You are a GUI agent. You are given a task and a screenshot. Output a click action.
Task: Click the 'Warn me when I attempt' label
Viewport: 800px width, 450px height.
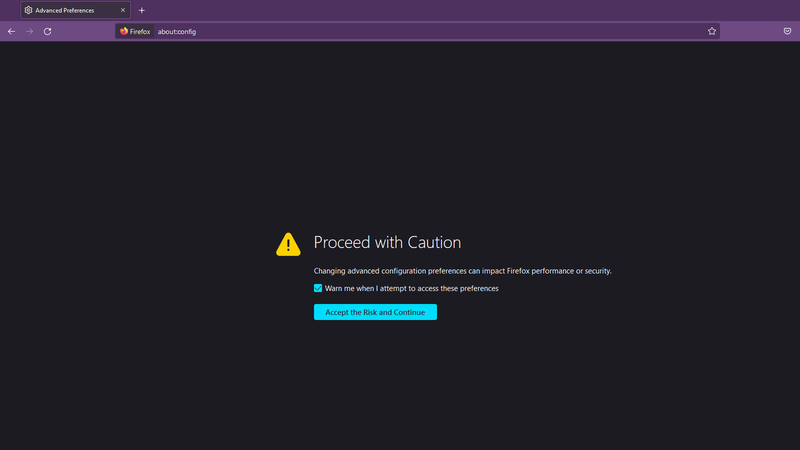(x=411, y=288)
